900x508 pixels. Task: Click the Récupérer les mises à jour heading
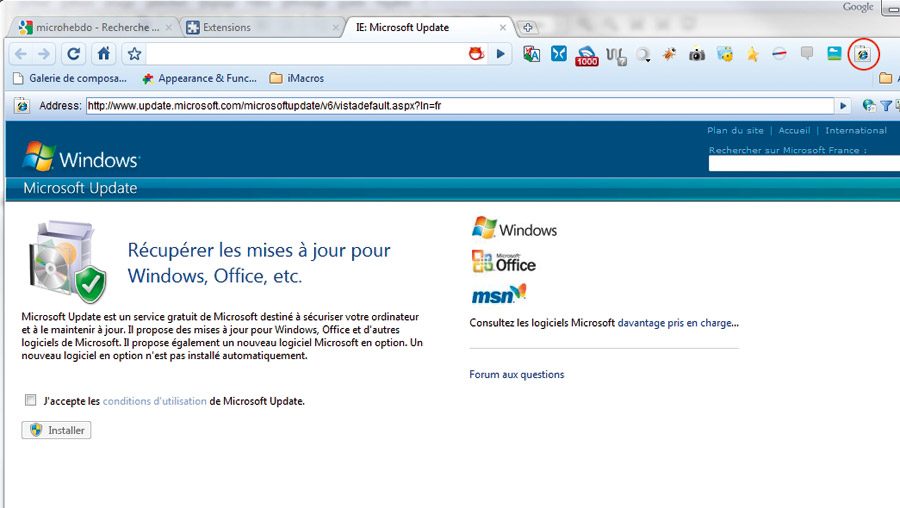click(259, 263)
